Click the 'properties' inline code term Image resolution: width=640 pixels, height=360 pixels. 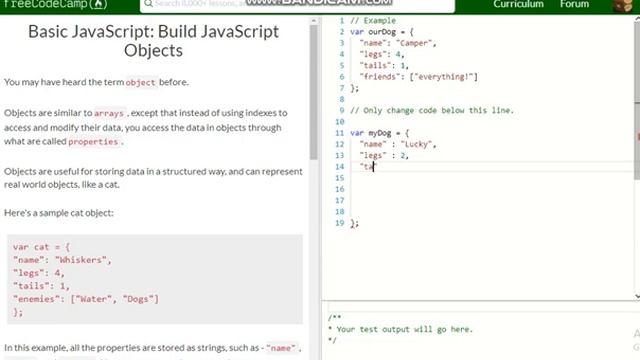93,142
